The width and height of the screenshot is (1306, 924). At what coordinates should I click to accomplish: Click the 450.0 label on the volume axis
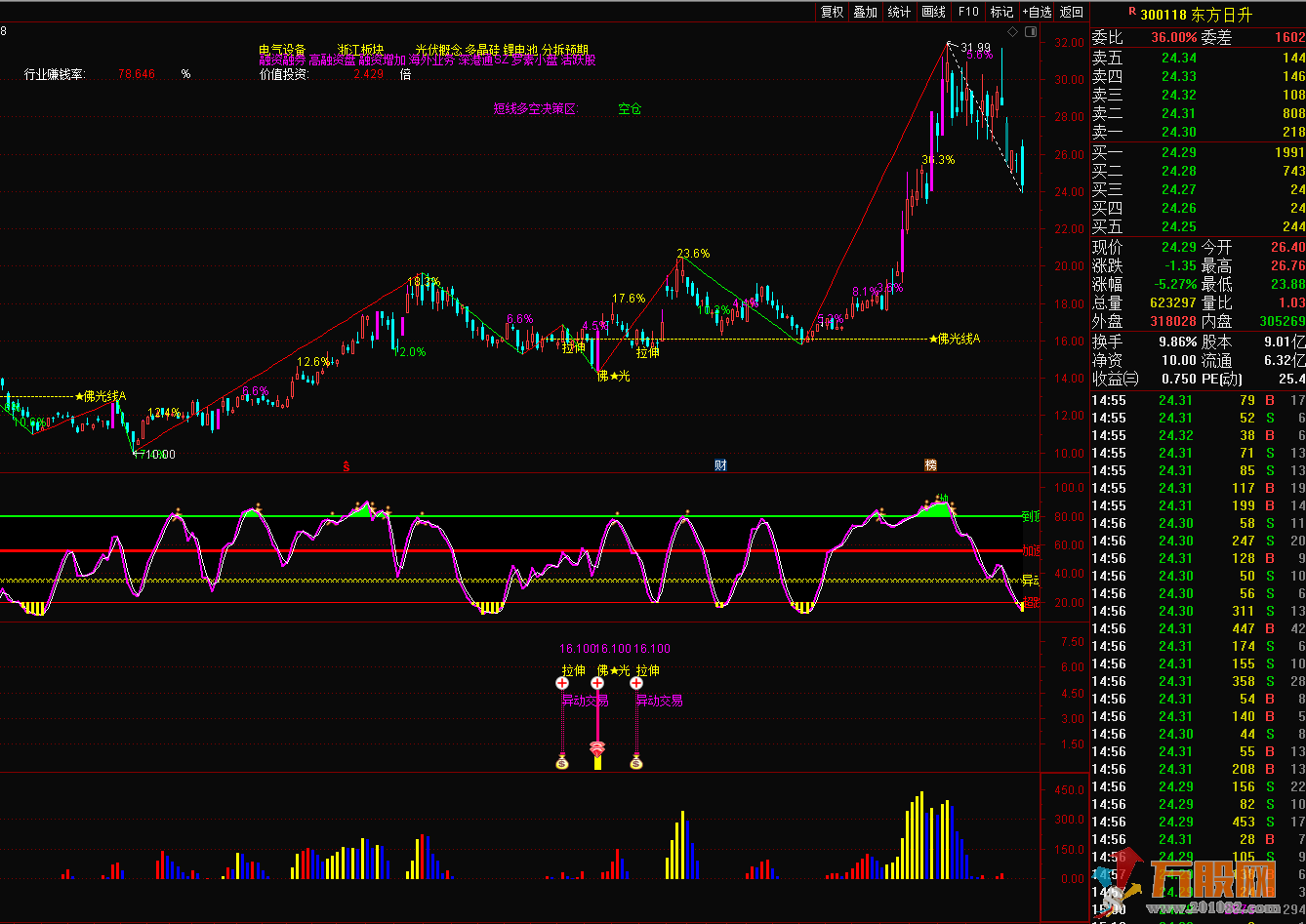(1069, 789)
